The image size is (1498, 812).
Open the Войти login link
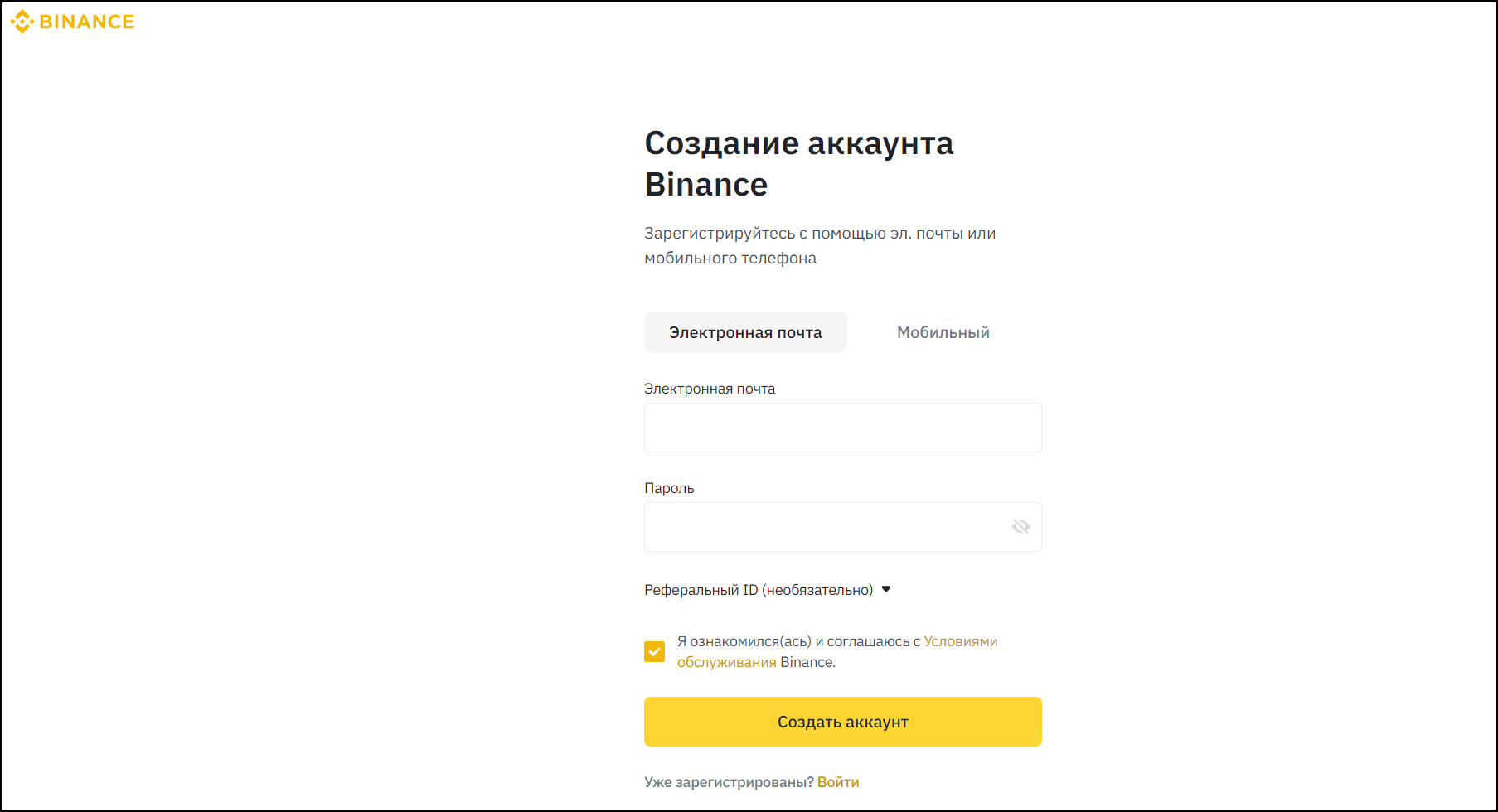click(x=838, y=782)
